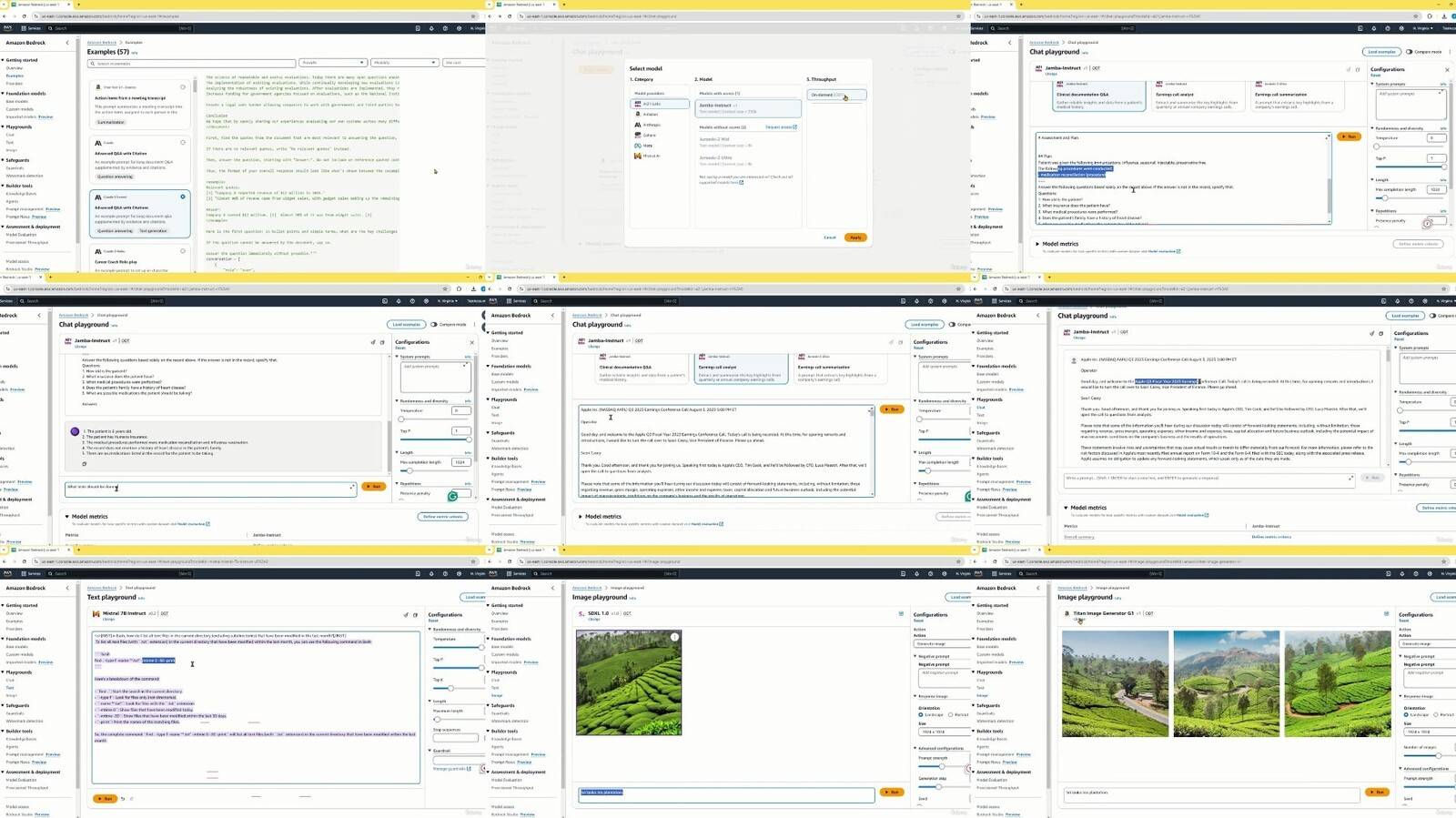Click Run beside Titan tea plantation prompt
This screenshot has height=818, width=1456.
(x=1377, y=793)
